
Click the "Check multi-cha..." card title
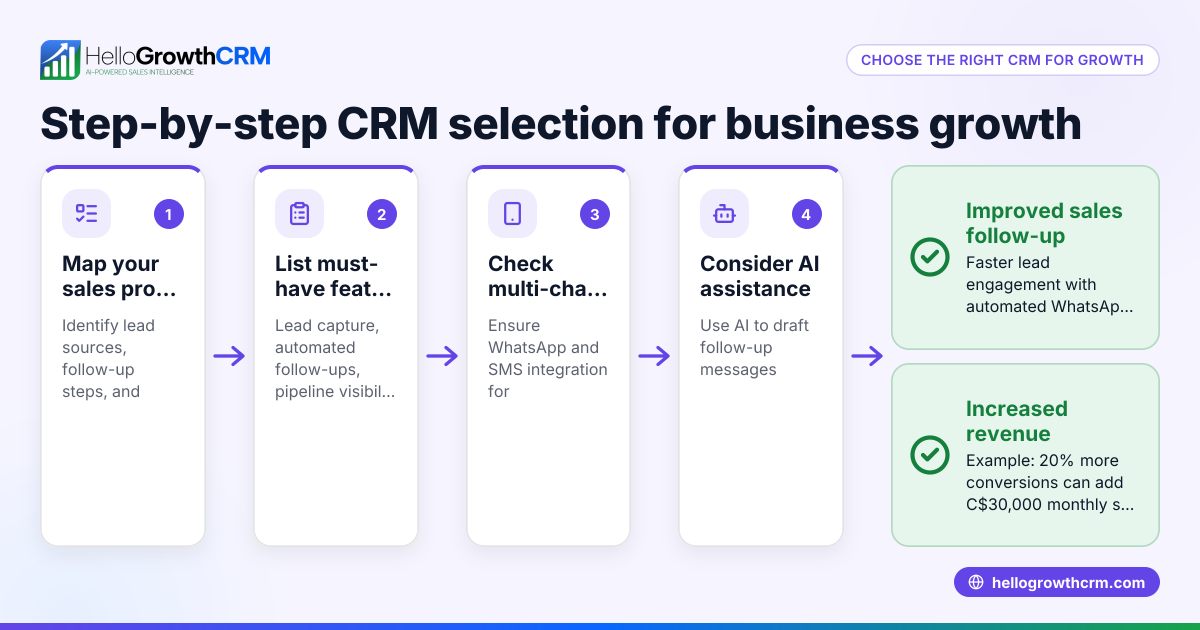point(547,276)
